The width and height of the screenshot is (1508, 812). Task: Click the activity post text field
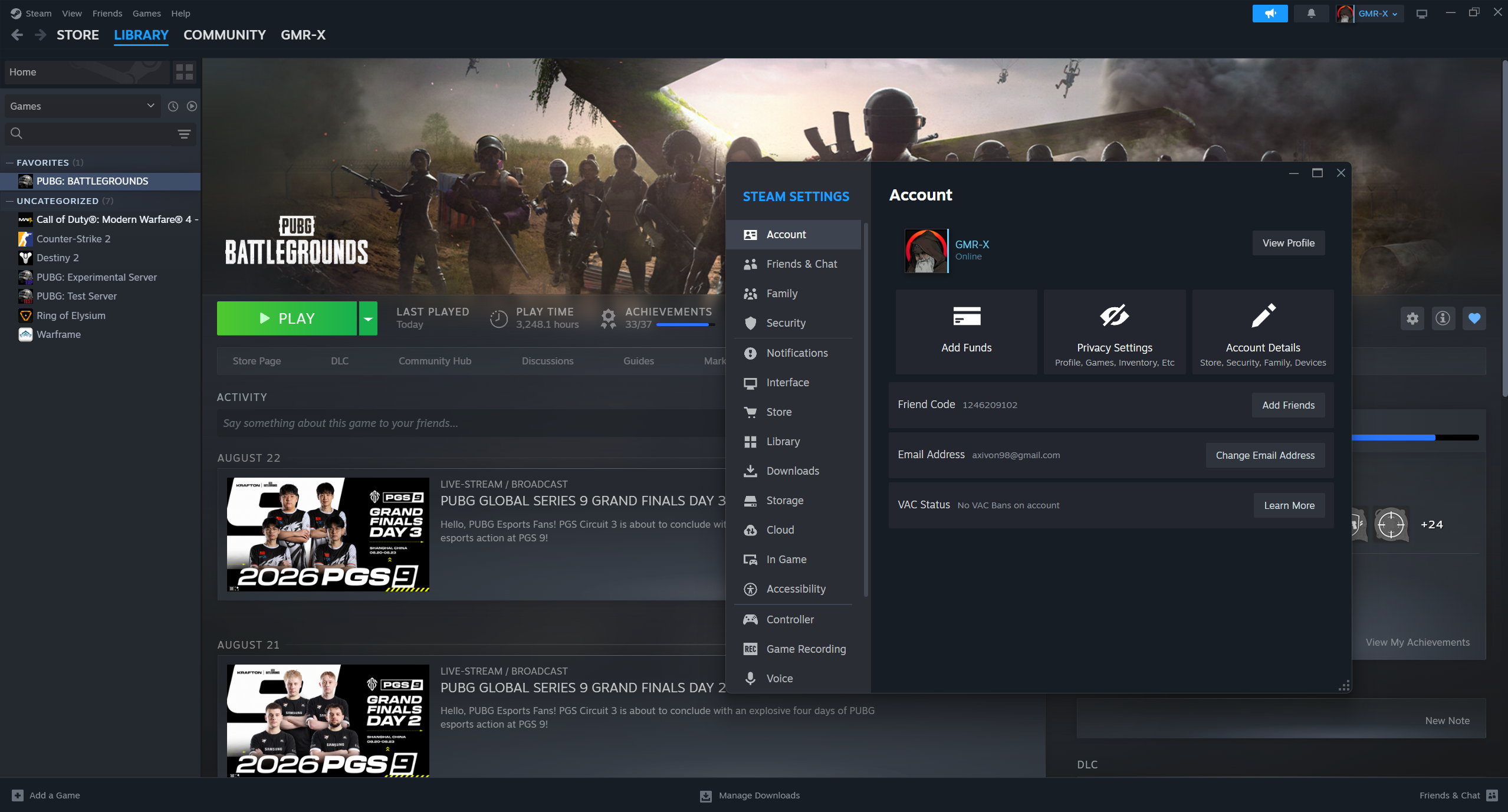[471, 423]
